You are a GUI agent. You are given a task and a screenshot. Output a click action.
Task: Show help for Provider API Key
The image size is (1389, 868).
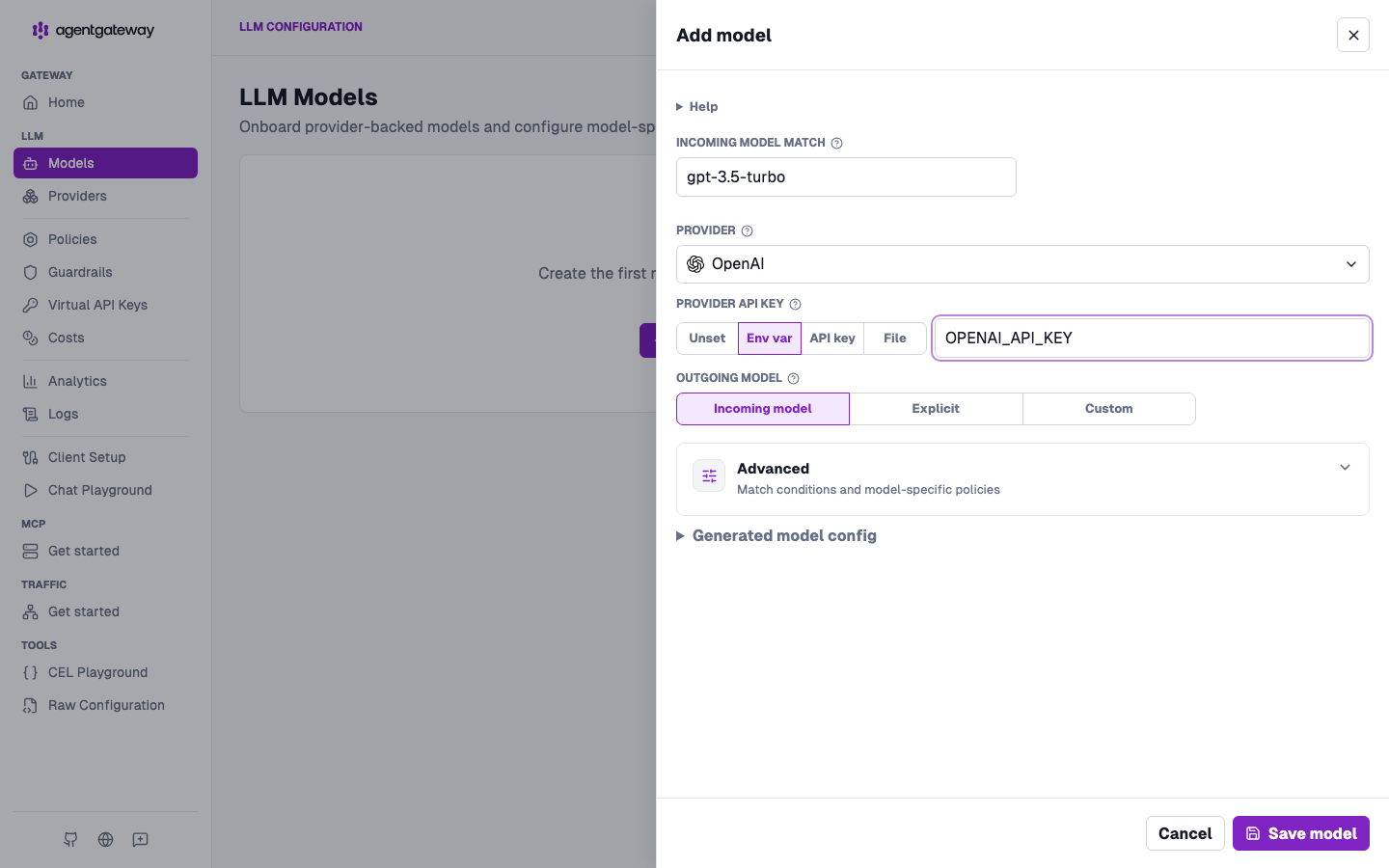[795, 304]
